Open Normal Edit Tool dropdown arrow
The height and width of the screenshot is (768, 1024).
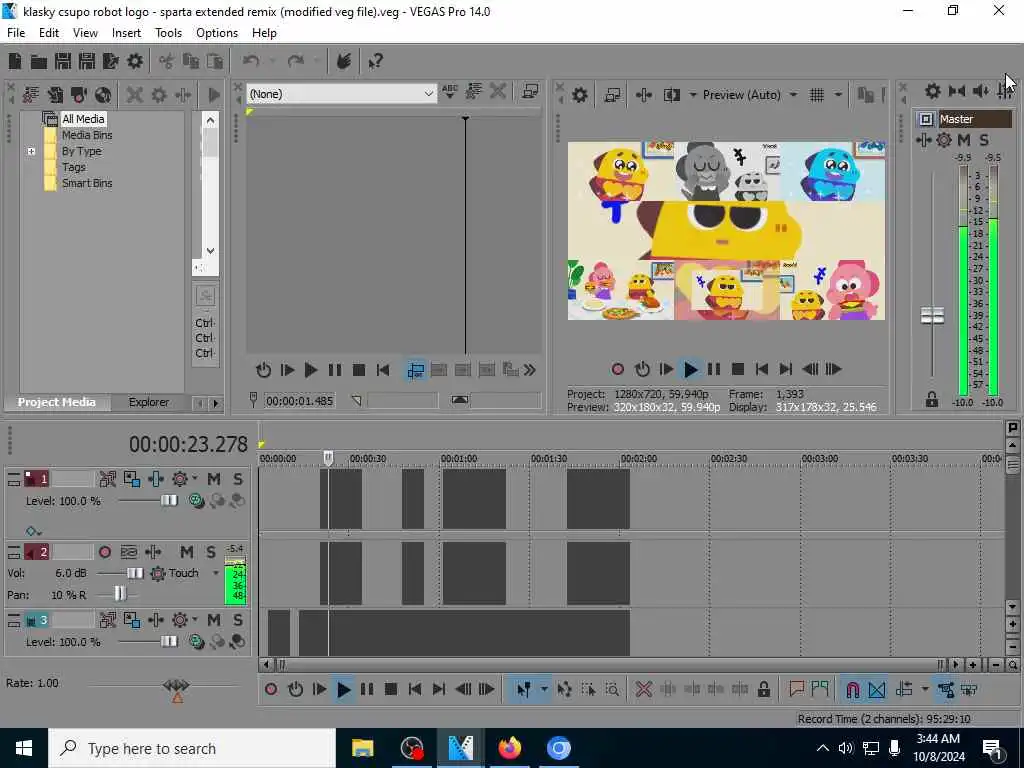[x=543, y=689]
